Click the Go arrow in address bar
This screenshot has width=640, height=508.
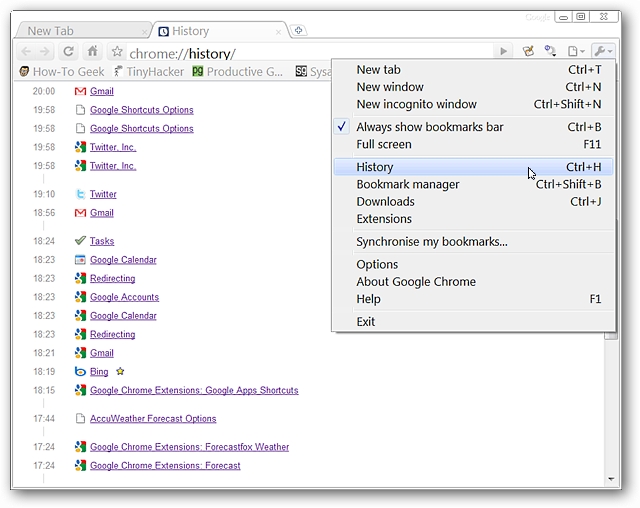click(503, 52)
